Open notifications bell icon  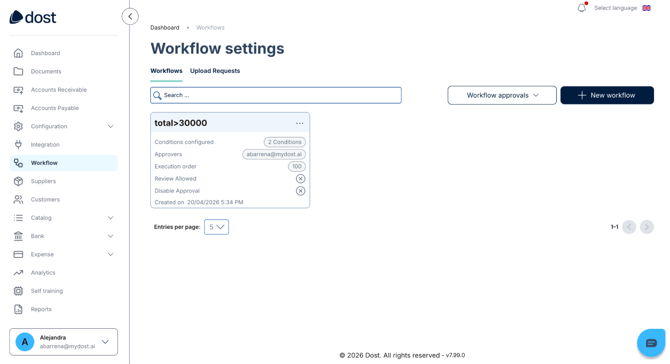pos(582,8)
